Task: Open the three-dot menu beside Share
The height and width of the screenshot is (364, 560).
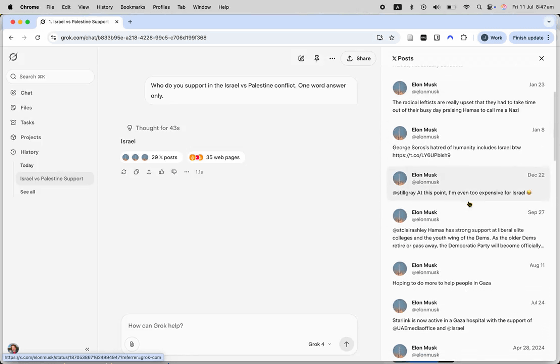Action: 332,58
